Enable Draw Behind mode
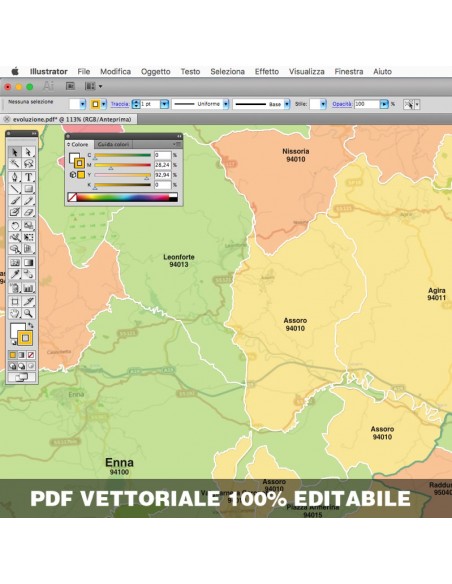 [22, 366]
